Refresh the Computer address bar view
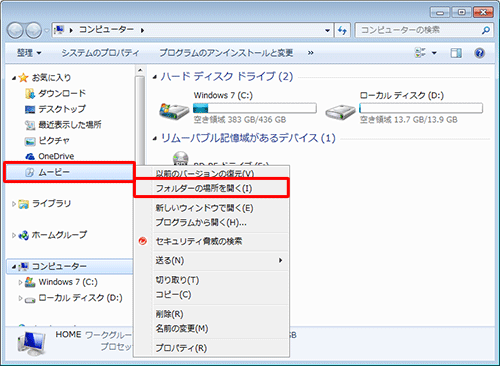500x366 pixels. click(342, 31)
